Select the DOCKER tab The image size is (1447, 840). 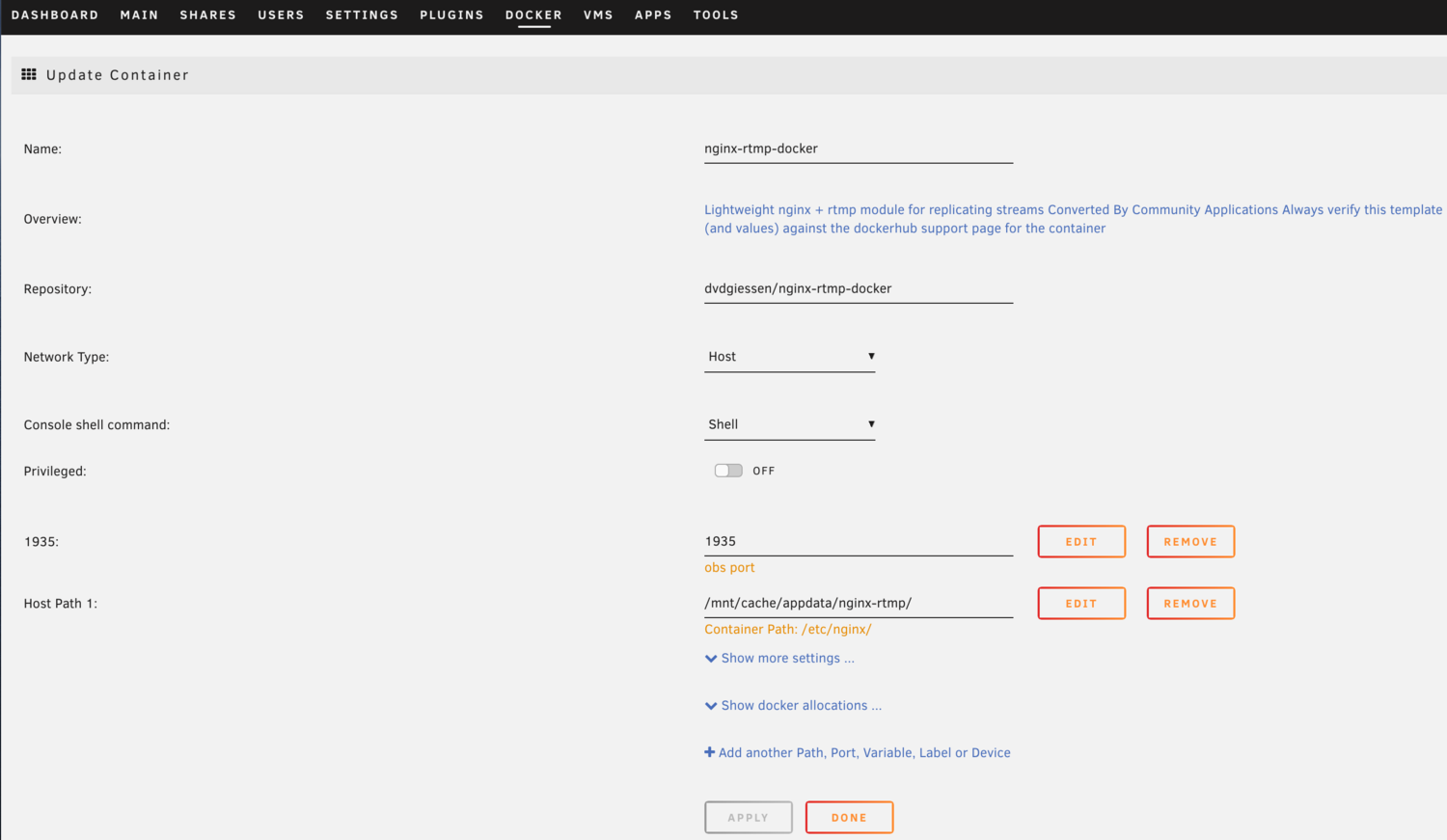(x=532, y=14)
